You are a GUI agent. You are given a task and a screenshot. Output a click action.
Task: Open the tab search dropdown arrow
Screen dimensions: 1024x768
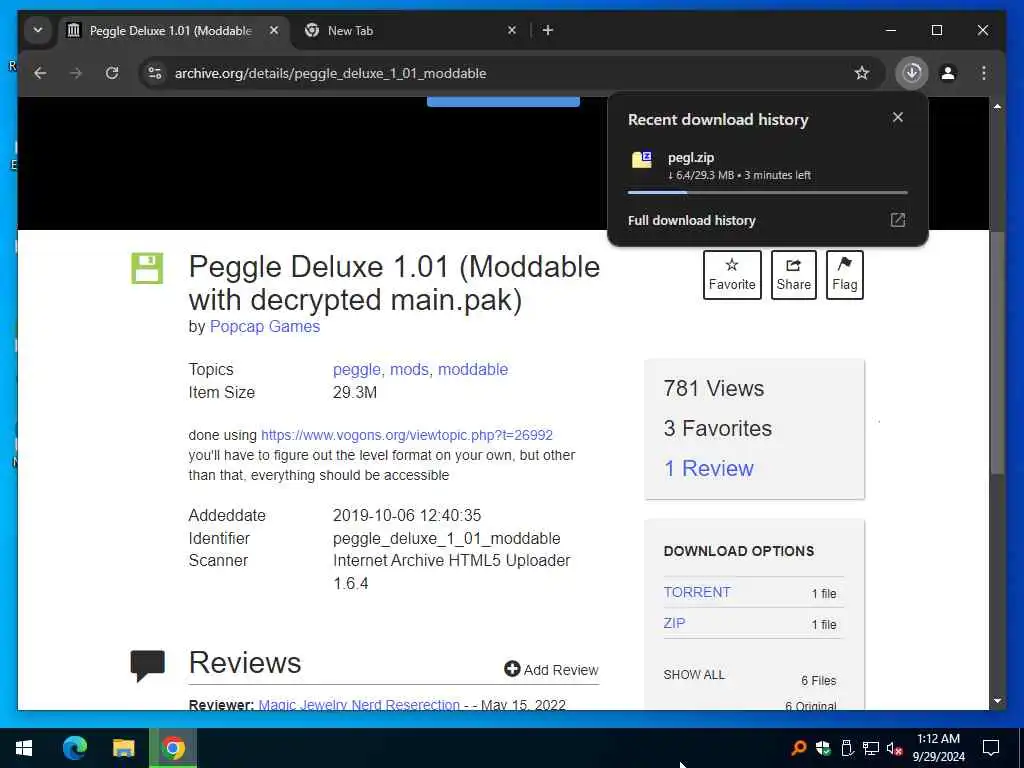coord(38,30)
